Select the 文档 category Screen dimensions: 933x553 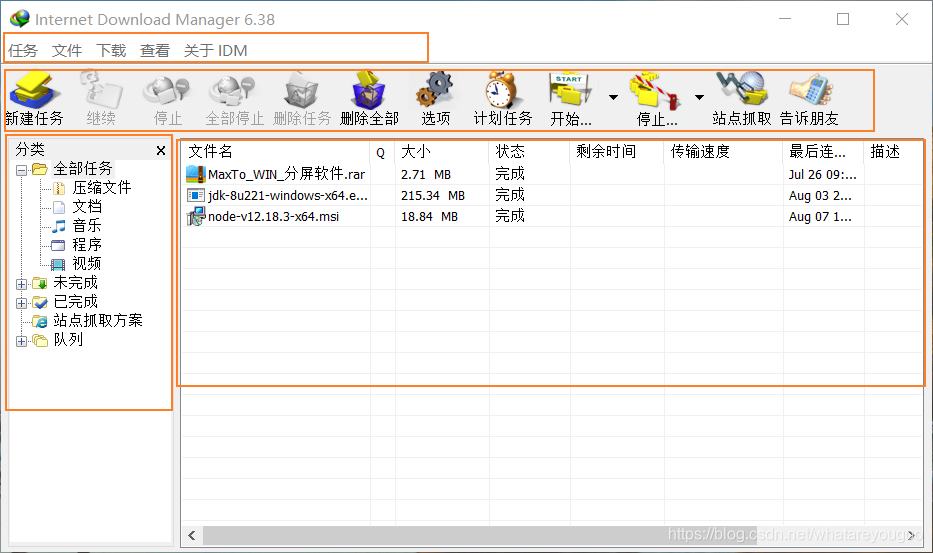pyautogui.click(x=87, y=207)
